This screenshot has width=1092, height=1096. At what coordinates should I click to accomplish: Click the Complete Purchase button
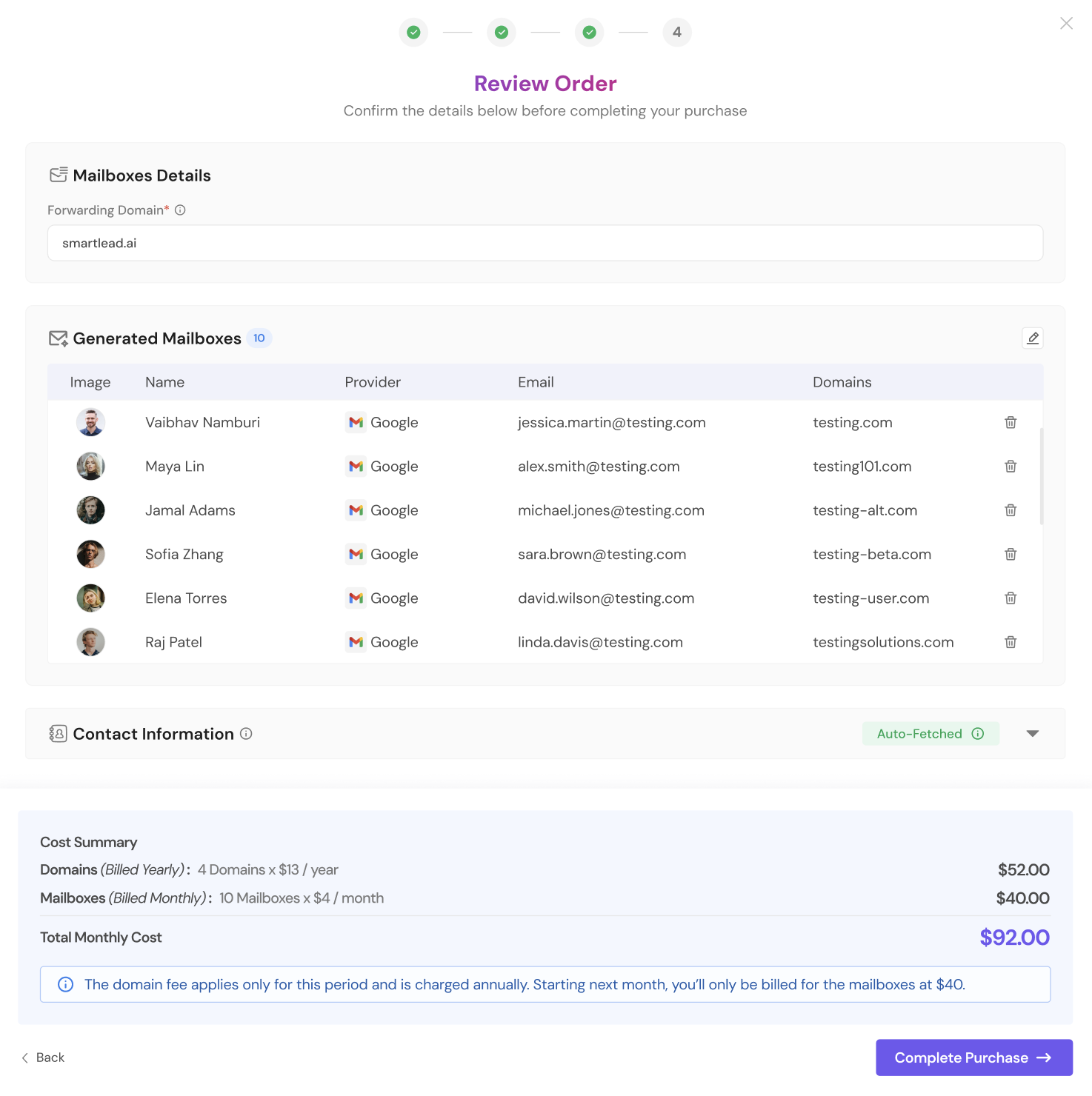[973, 1057]
